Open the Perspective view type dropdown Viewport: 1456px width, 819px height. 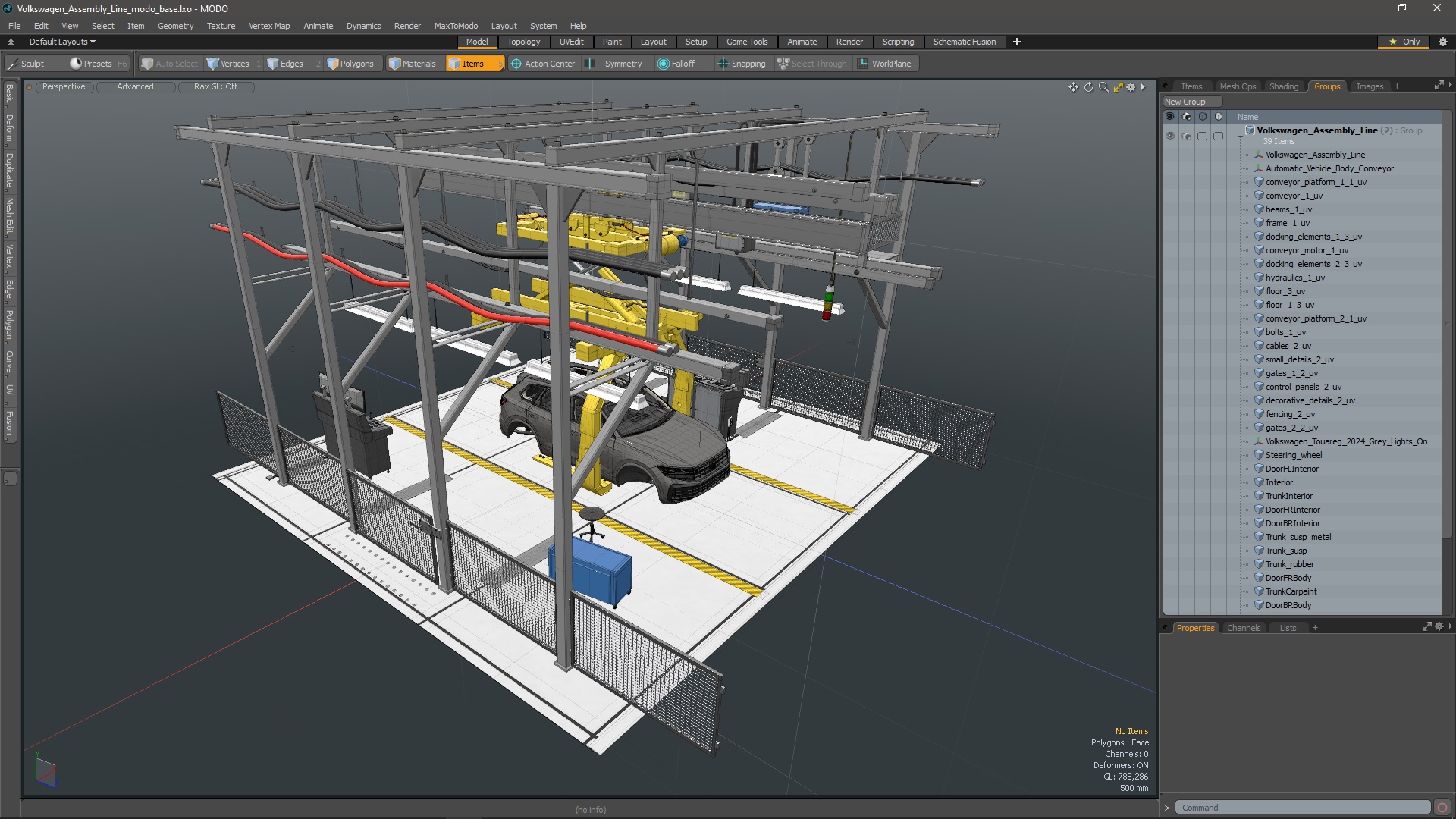(x=64, y=86)
